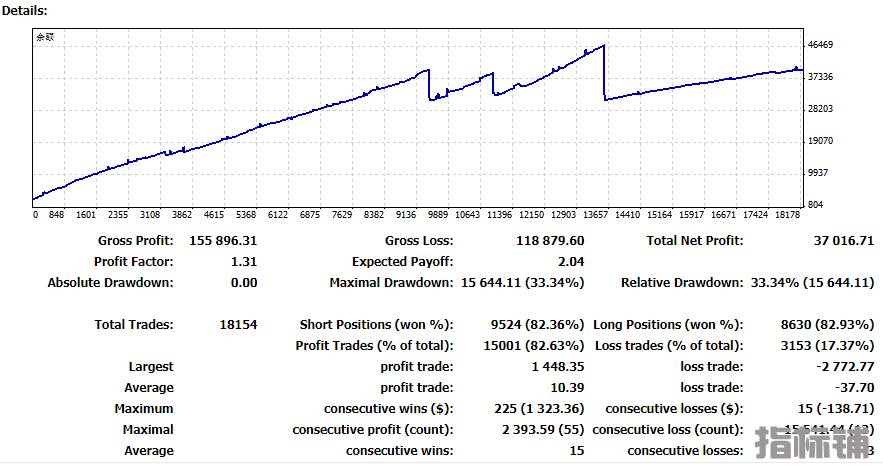883x467 pixels.
Task: Click the Gross Profit: label
Action: (x=136, y=241)
